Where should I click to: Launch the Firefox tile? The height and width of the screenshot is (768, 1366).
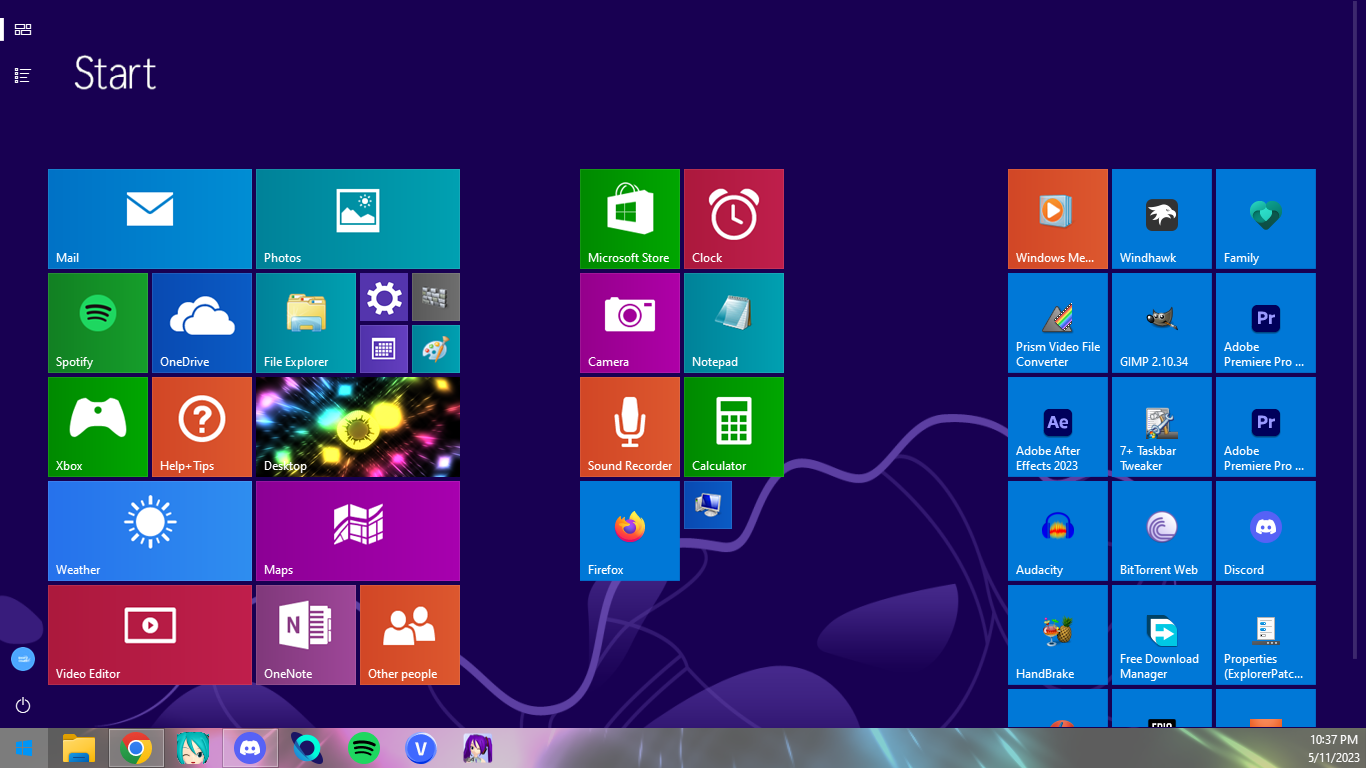630,531
